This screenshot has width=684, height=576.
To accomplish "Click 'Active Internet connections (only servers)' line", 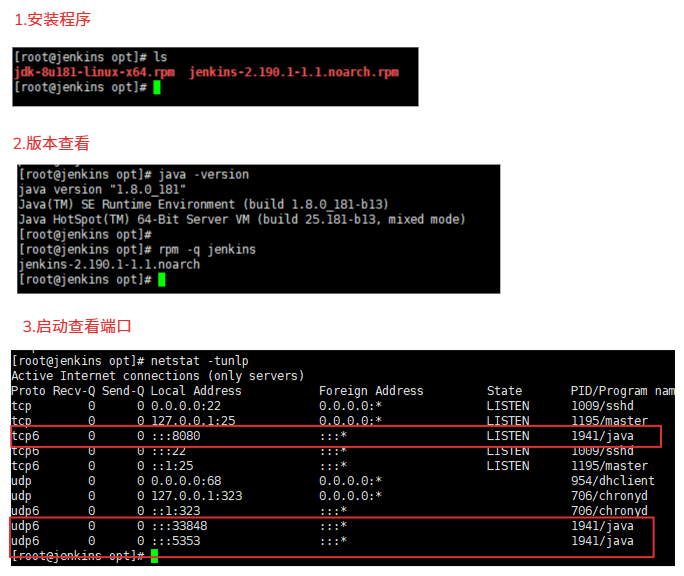I will (158, 376).
